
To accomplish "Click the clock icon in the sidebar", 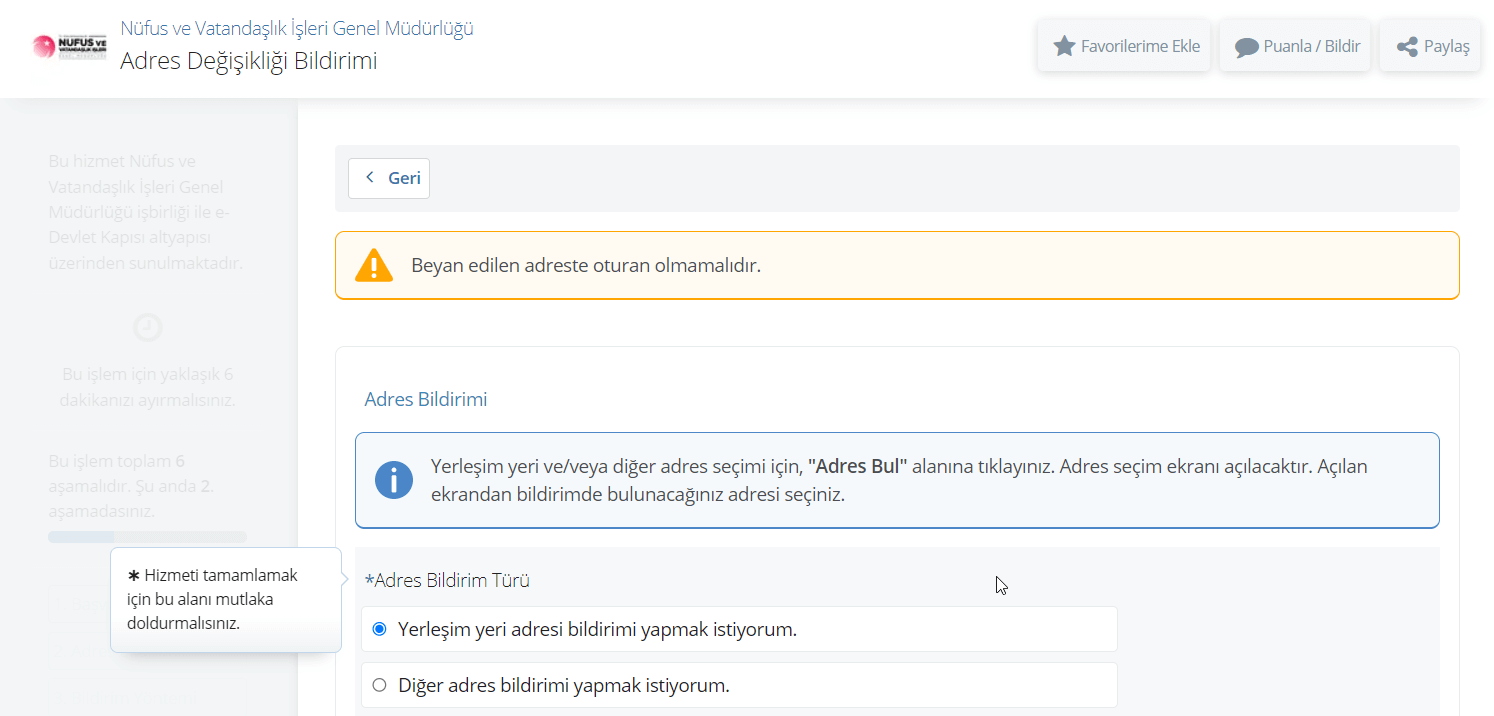I will 148,328.
